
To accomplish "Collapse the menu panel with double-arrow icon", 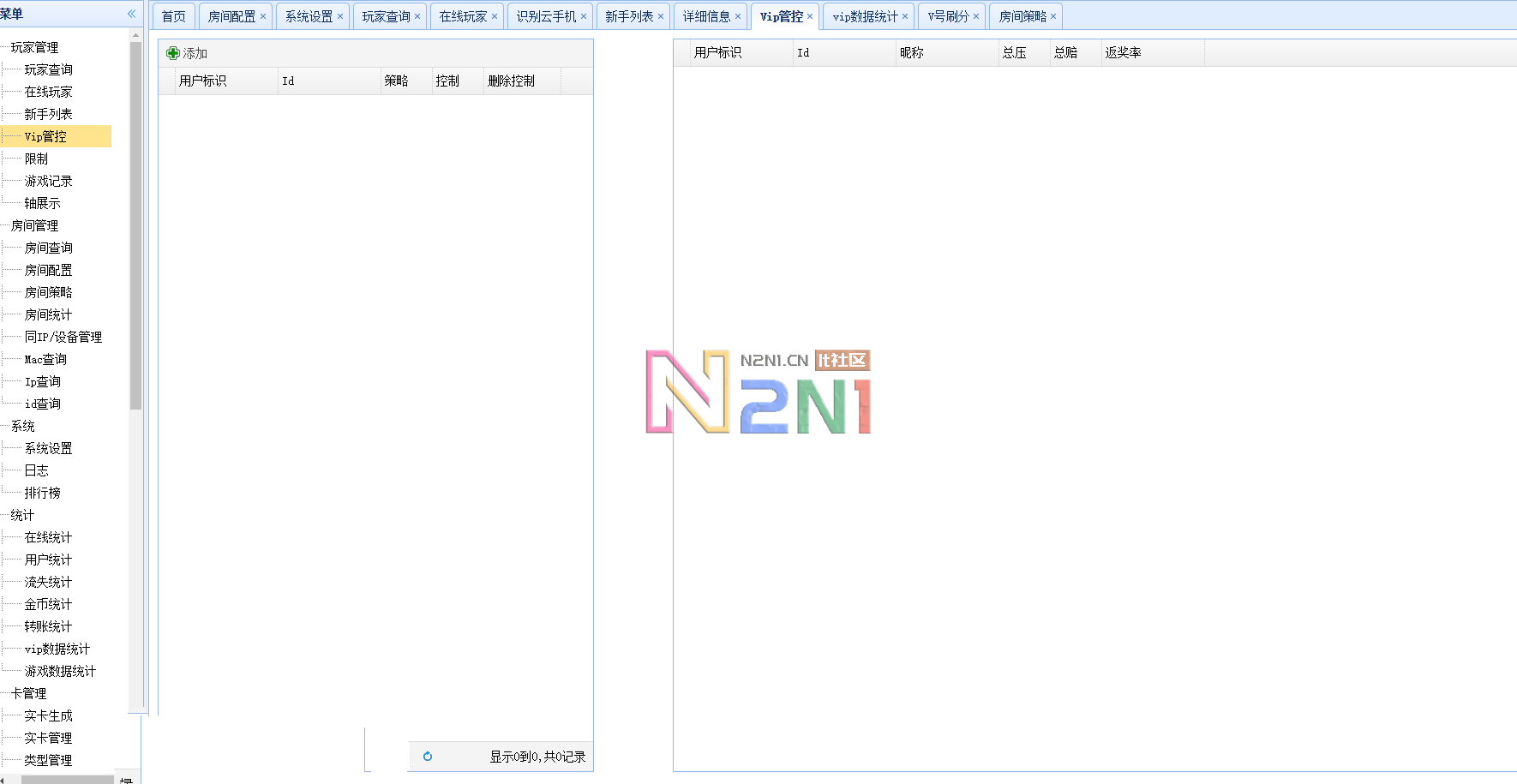I will pos(131,14).
